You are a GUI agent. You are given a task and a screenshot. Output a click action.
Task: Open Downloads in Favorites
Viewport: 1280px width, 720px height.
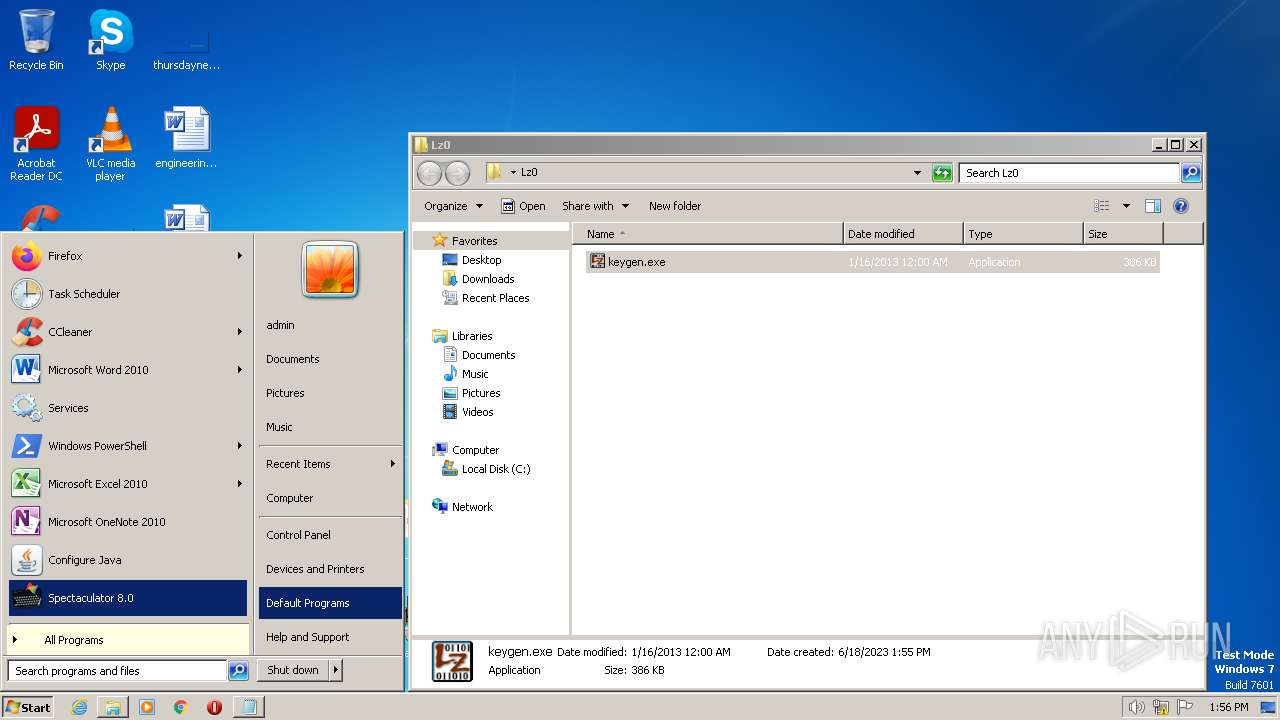(488, 279)
